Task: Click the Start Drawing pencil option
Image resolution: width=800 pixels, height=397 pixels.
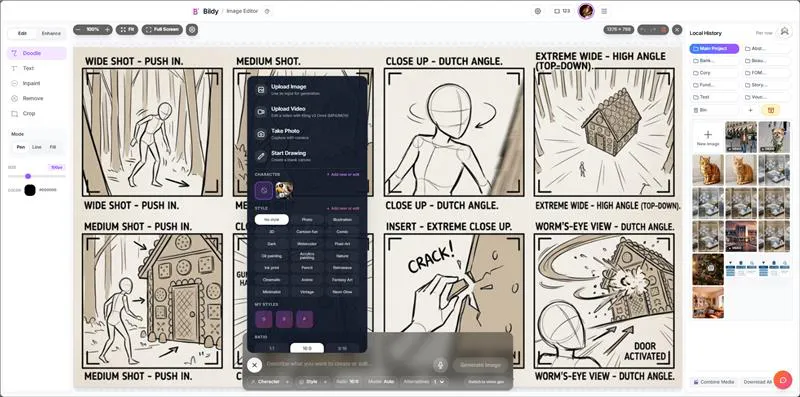Action: [307, 156]
